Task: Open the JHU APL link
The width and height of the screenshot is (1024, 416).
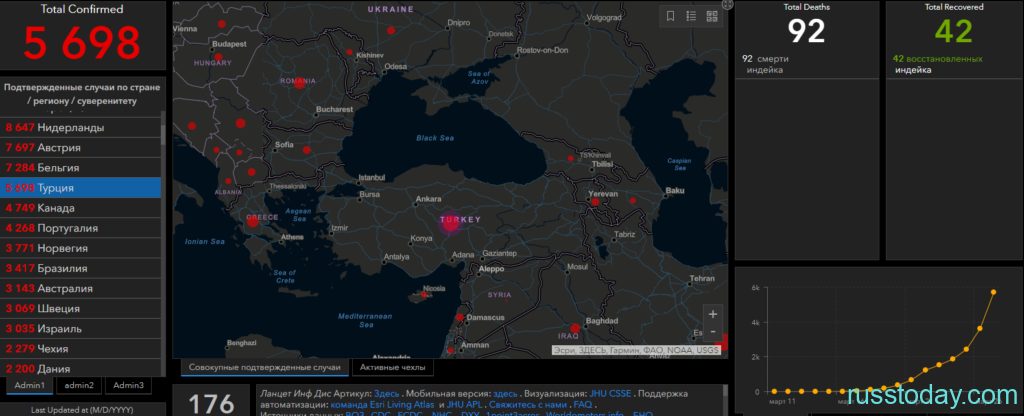Action: coord(464,405)
